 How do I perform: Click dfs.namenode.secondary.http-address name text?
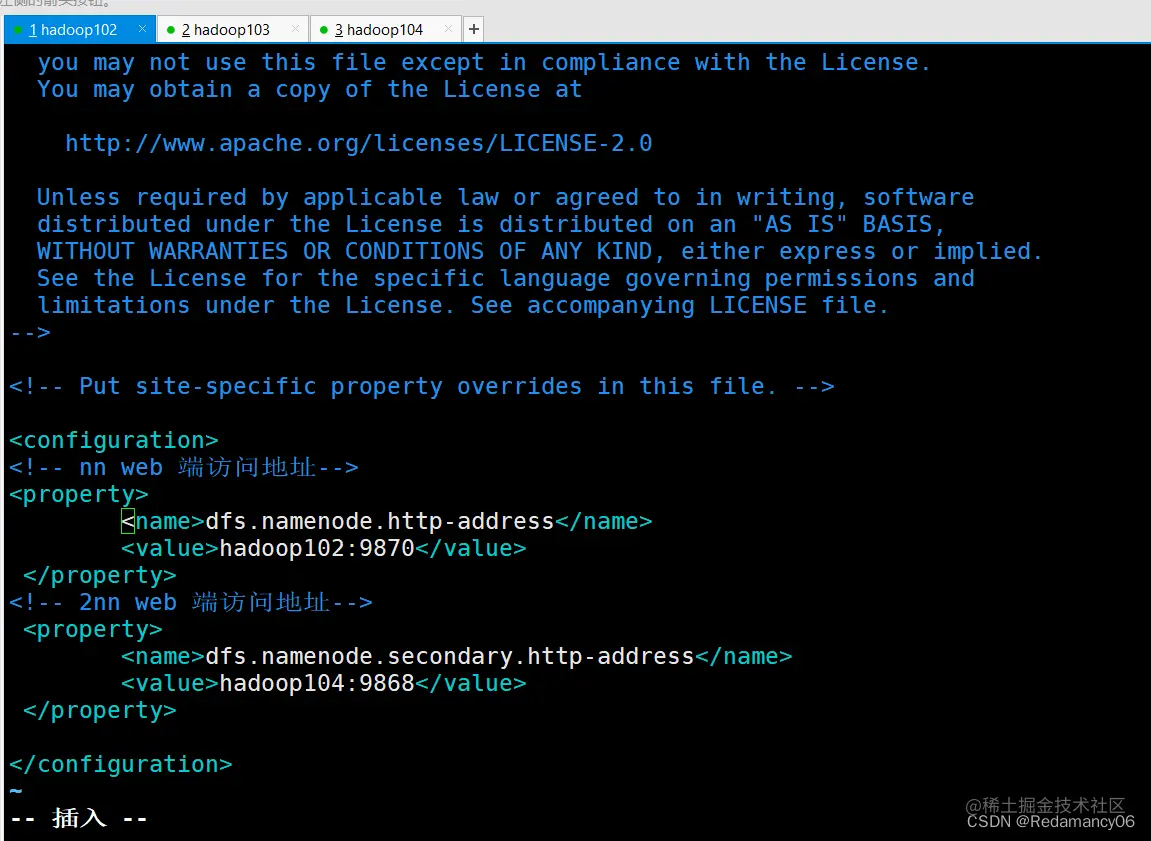450,656
